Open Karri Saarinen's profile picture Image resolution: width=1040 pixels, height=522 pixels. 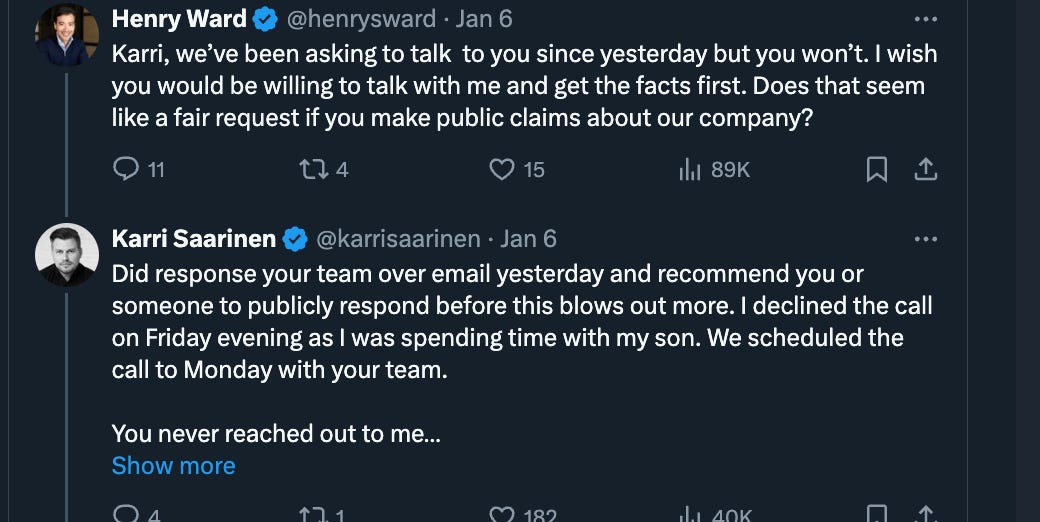click(67, 255)
